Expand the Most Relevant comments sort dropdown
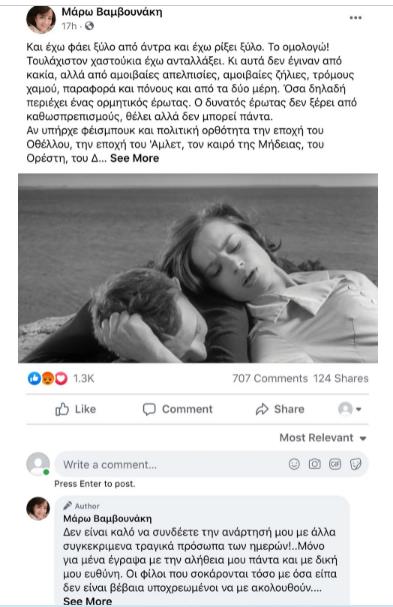The height and width of the screenshot is (607, 393). [x=323, y=438]
